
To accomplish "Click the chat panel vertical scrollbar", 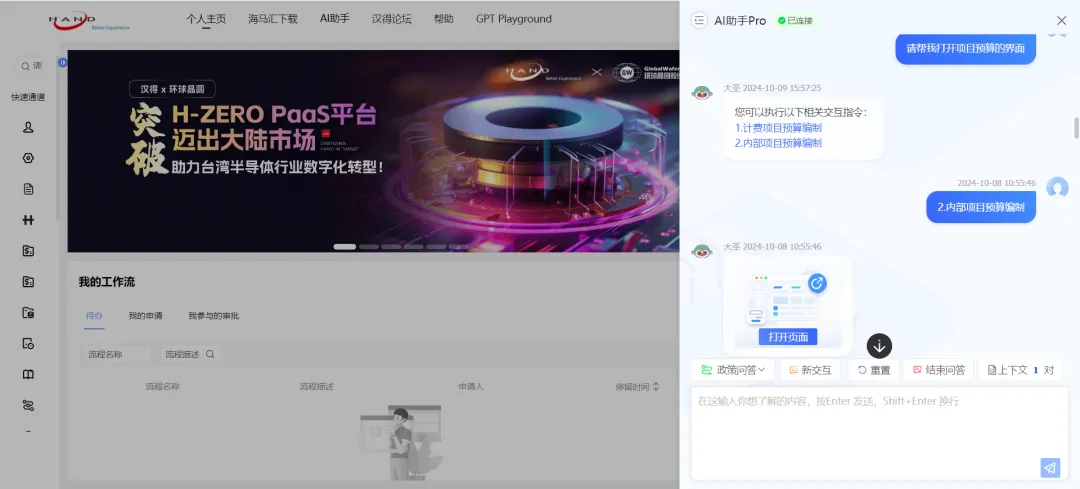I will click(x=1076, y=127).
